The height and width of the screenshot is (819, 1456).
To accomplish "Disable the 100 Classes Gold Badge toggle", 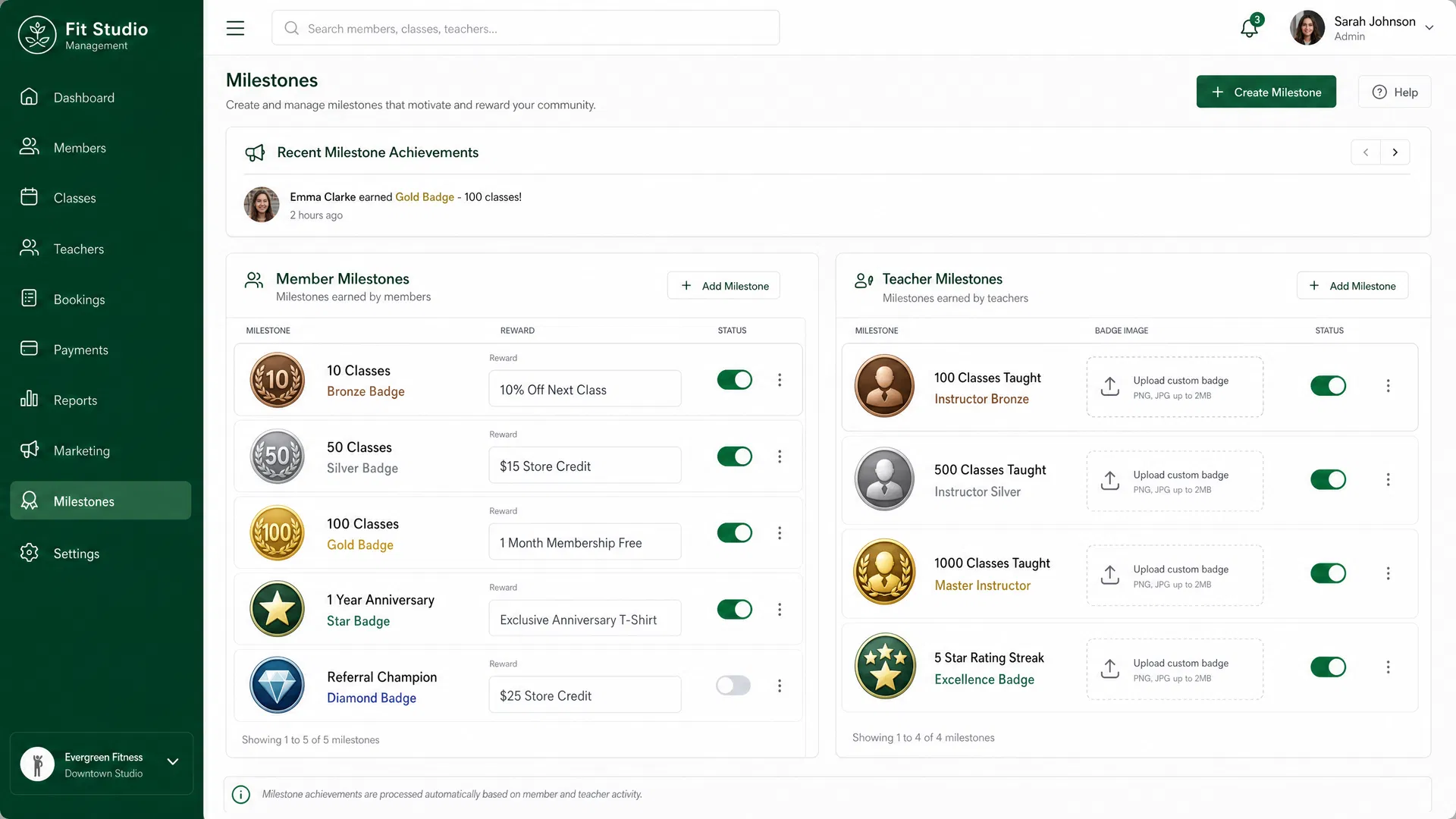I will 735,533.
